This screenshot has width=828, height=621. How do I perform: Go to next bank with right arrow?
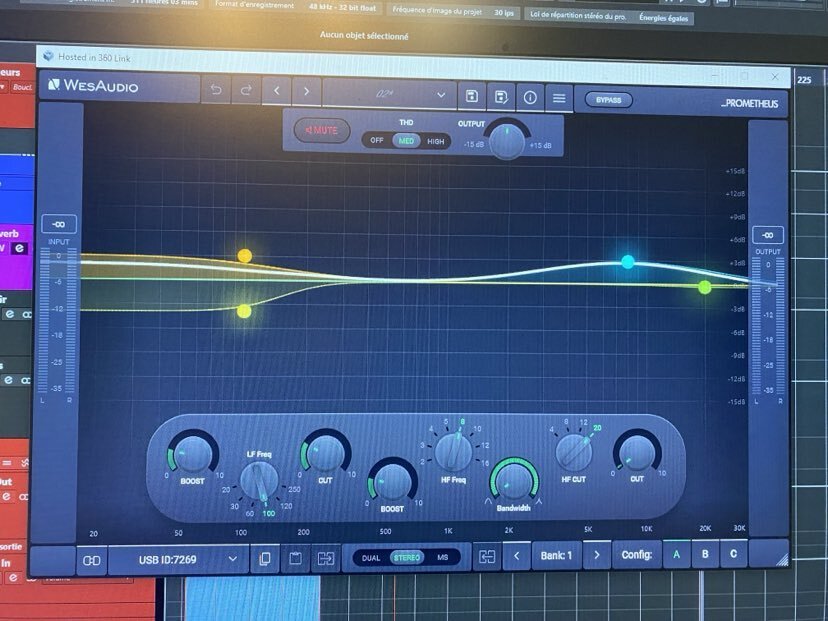[597, 555]
